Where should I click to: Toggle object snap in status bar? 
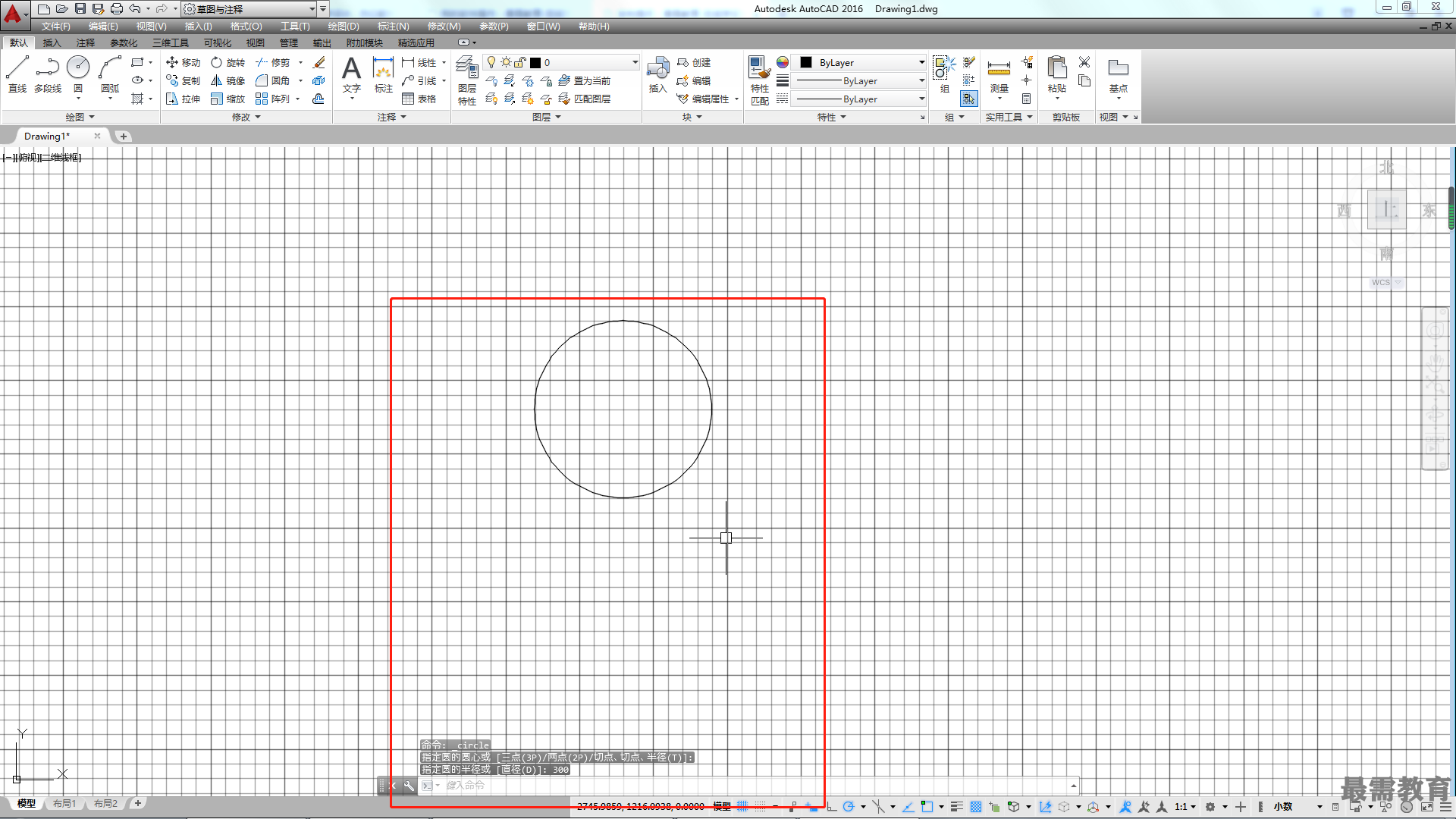click(927, 806)
